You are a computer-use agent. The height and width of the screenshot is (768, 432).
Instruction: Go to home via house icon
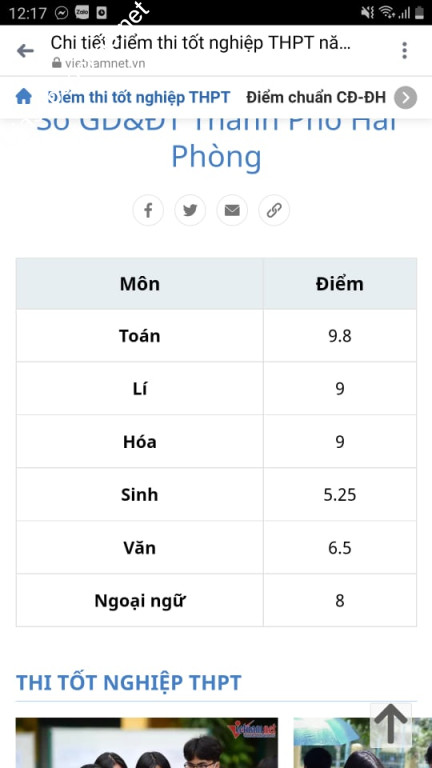(x=24, y=96)
